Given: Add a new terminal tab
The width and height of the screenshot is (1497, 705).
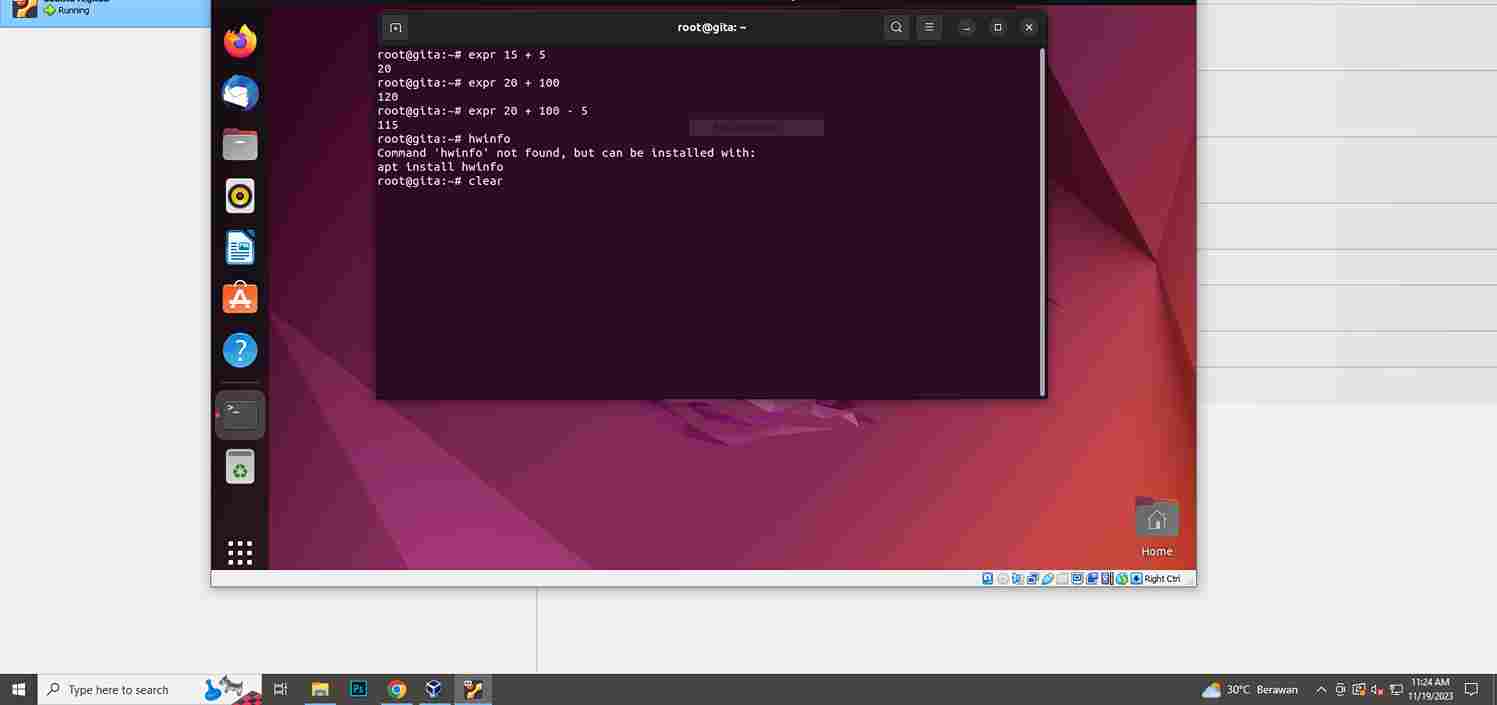Looking at the screenshot, I should coord(396,27).
